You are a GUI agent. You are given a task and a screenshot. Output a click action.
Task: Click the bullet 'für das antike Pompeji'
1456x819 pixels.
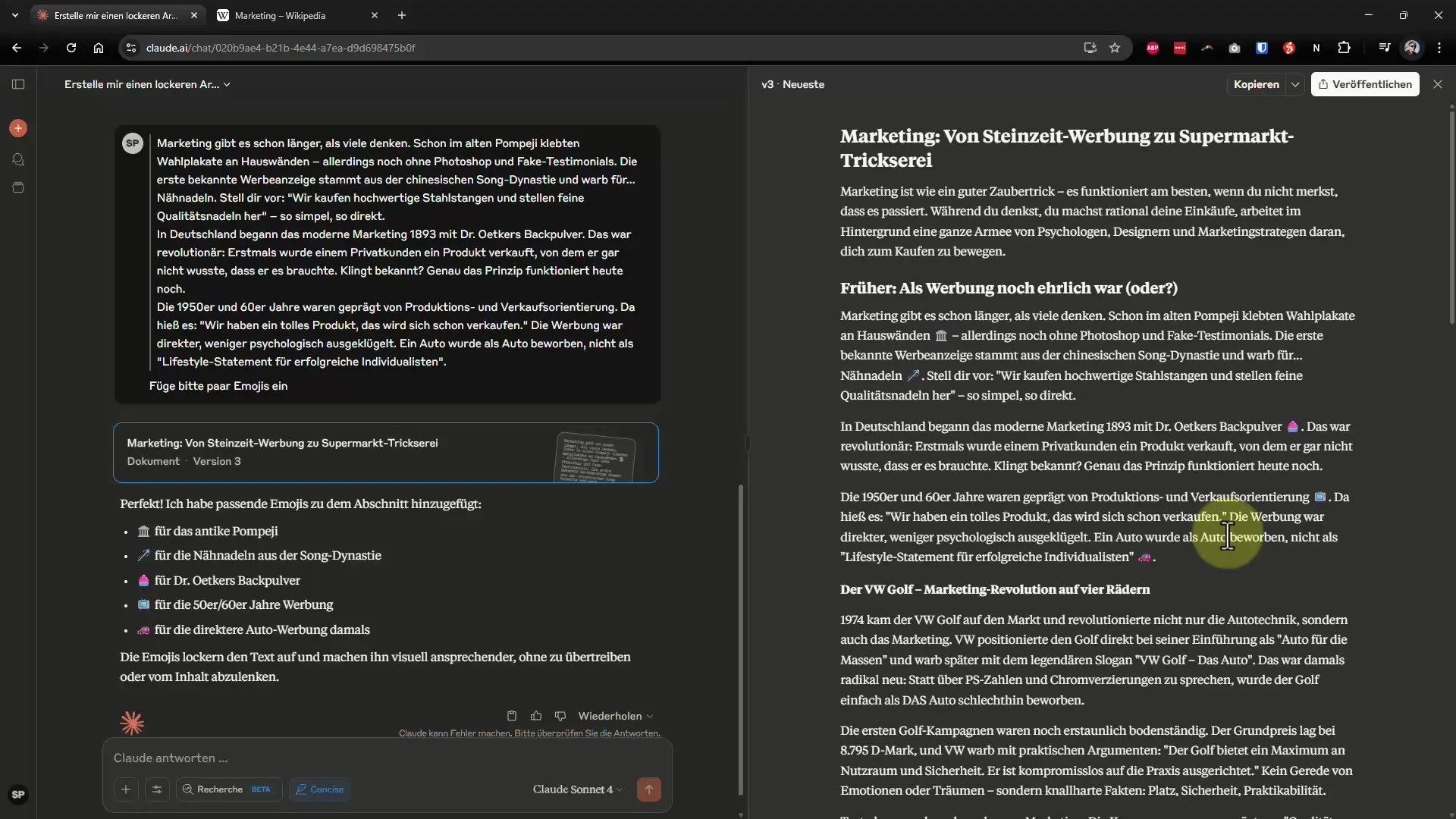tap(208, 531)
